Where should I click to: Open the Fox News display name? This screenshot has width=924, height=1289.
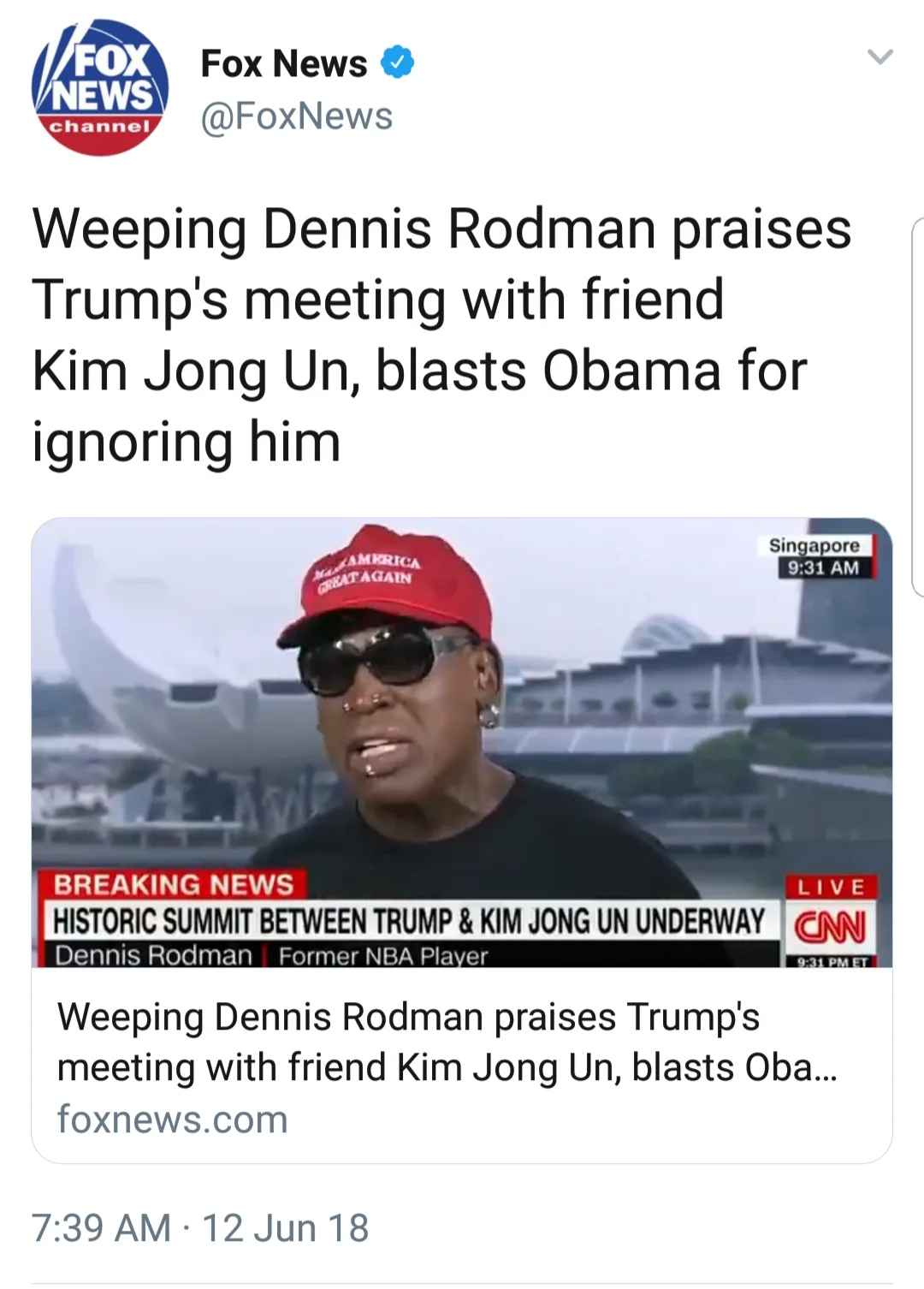click(283, 63)
